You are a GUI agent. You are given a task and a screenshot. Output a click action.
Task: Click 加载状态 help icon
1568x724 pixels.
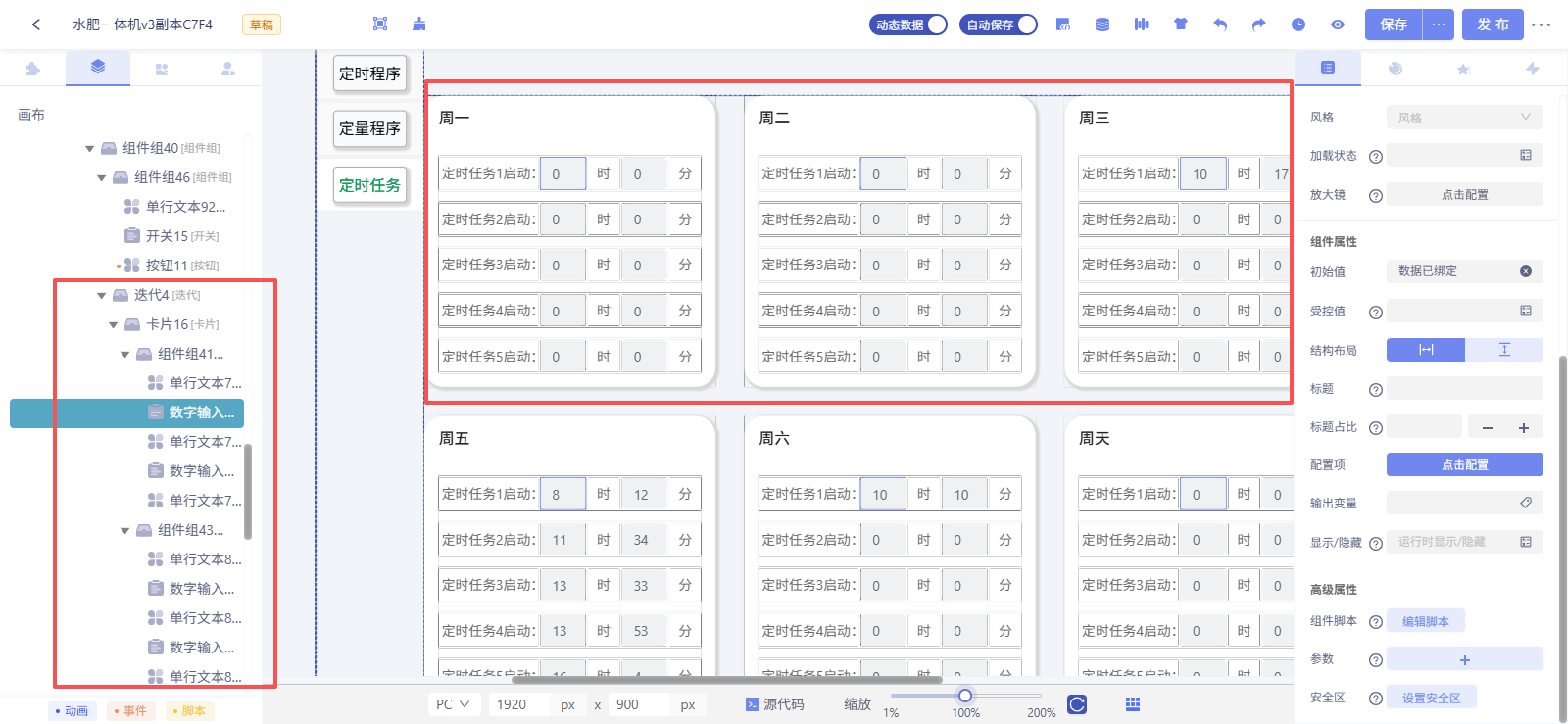pyautogui.click(x=1376, y=156)
